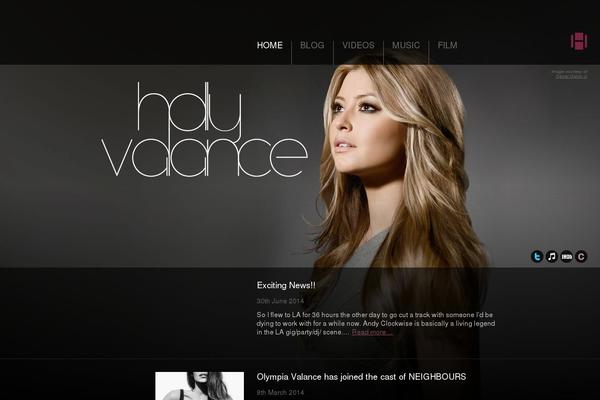This screenshot has width=600, height=400.
Task: Open the IMDb social icon
Action: (x=566, y=256)
